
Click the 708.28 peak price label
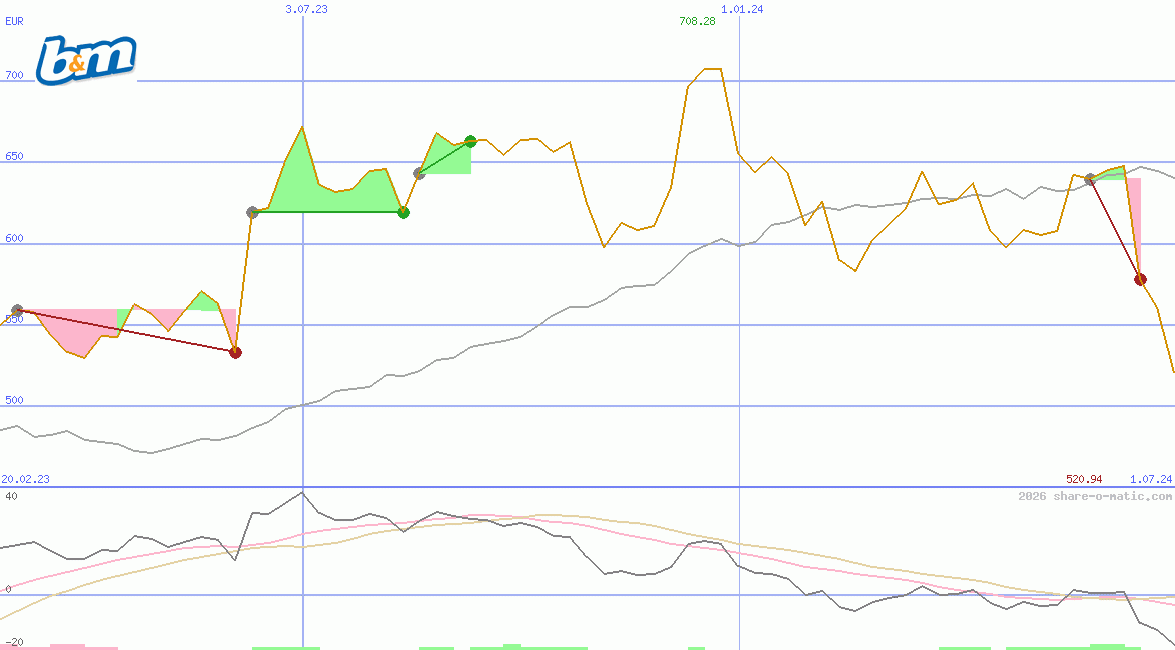(696, 20)
